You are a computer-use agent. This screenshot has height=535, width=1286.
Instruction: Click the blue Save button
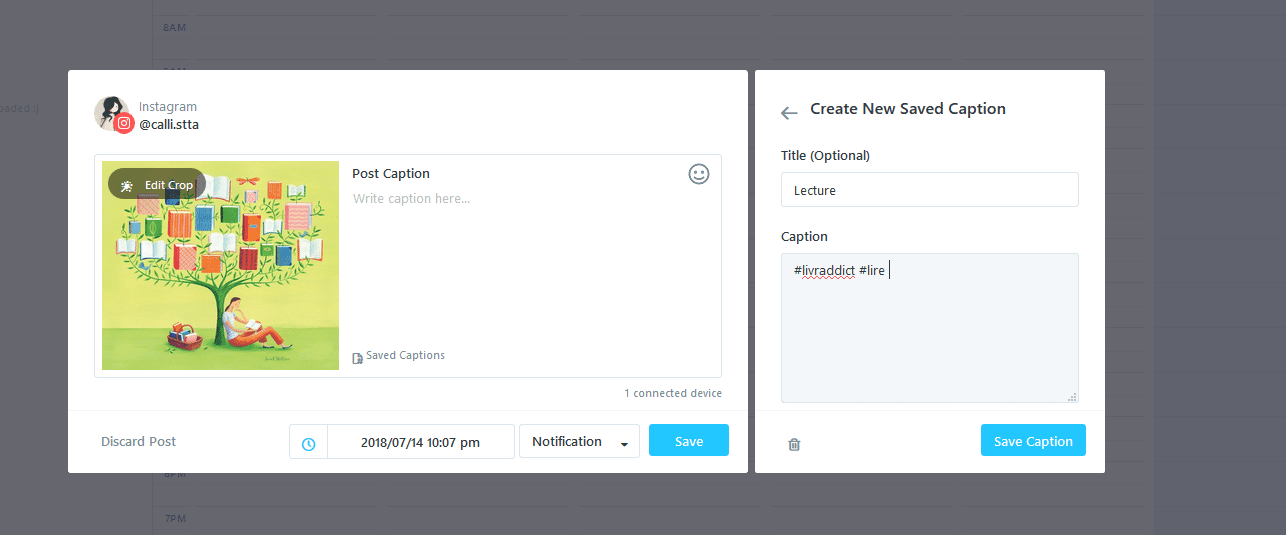click(689, 441)
